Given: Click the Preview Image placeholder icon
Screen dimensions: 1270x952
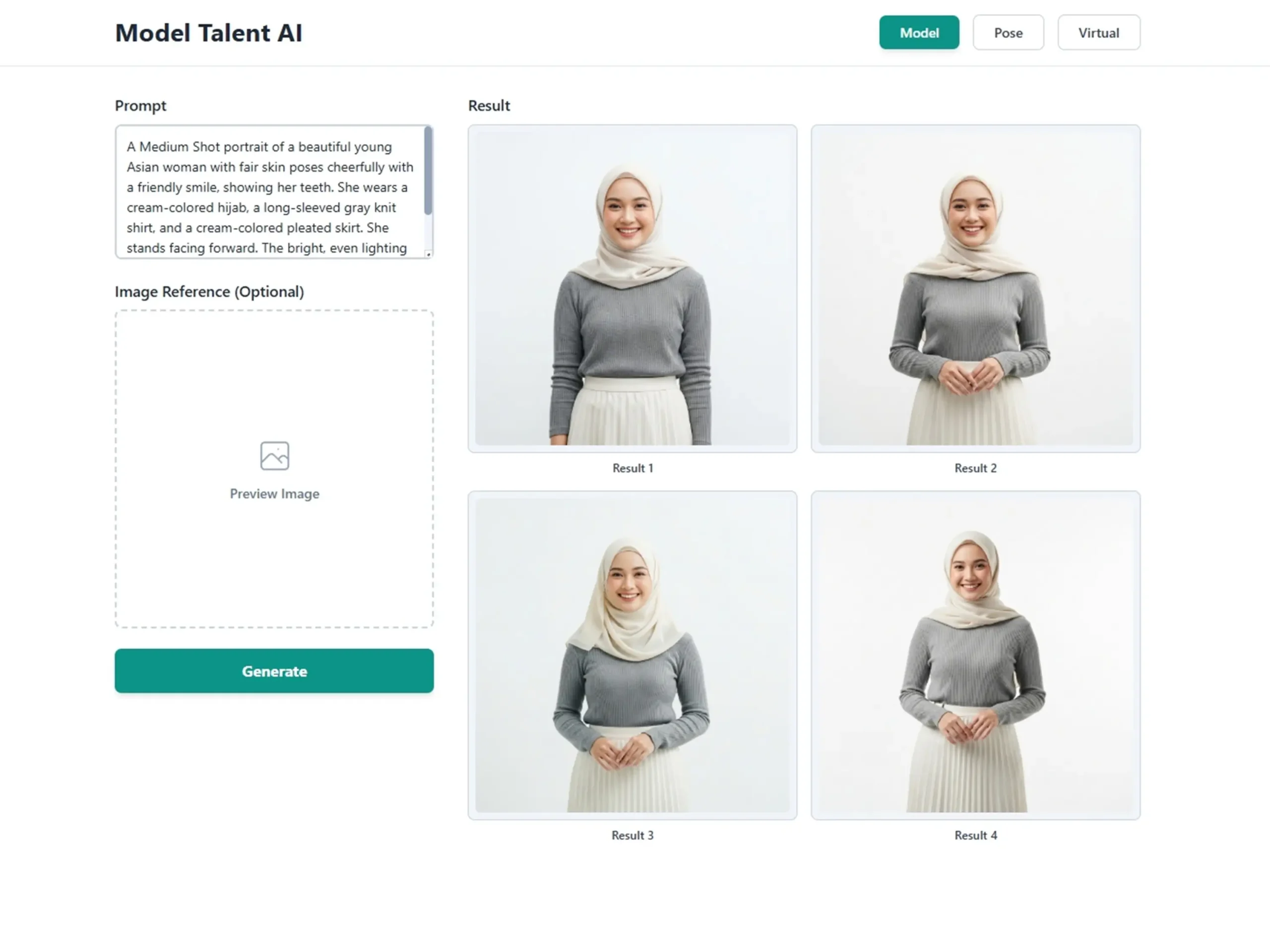Looking at the screenshot, I should (274, 456).
